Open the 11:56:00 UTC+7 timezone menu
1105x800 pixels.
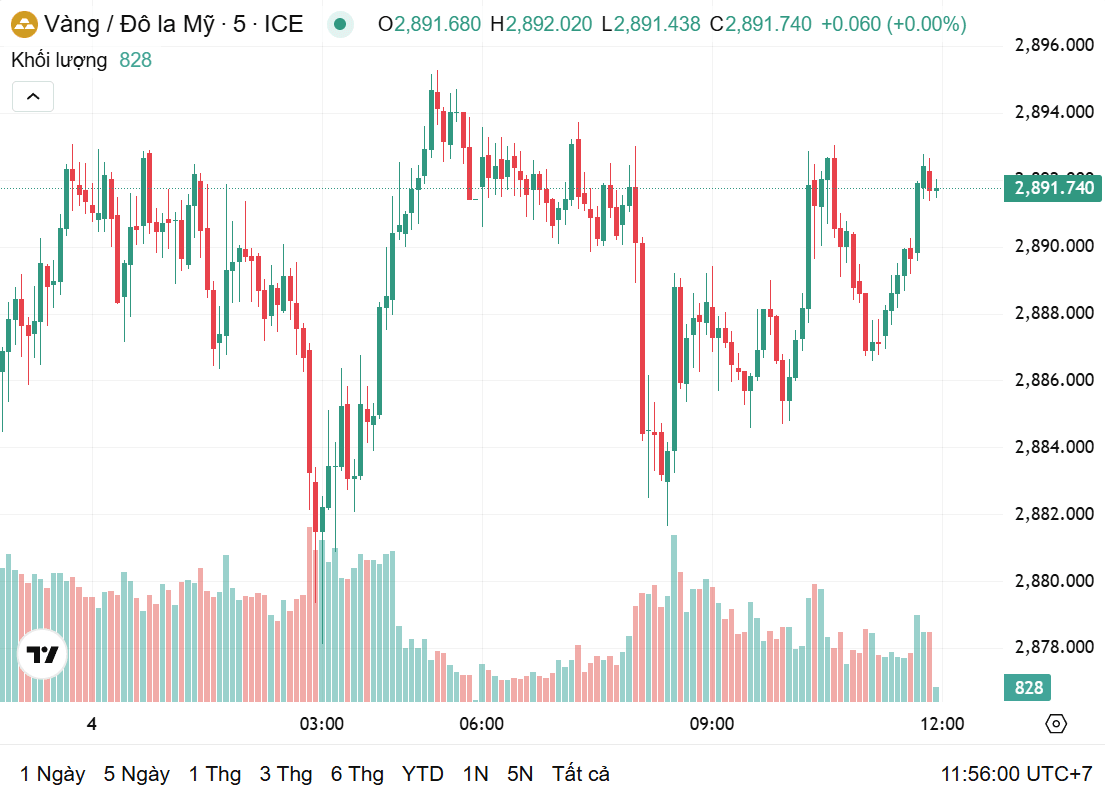click(x=1016, y=774)
